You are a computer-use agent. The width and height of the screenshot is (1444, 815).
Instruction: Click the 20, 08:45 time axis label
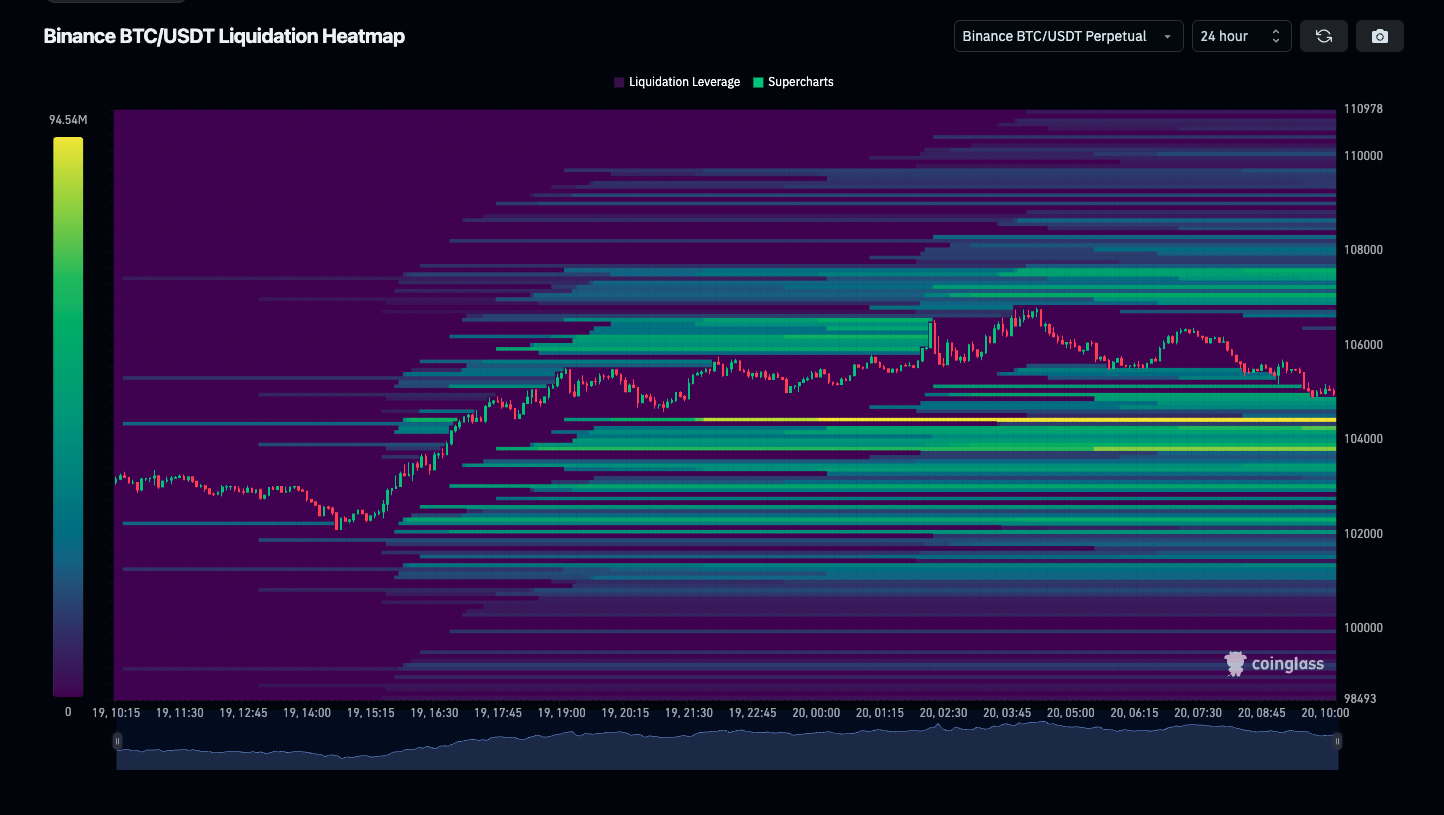(1261, 713)
